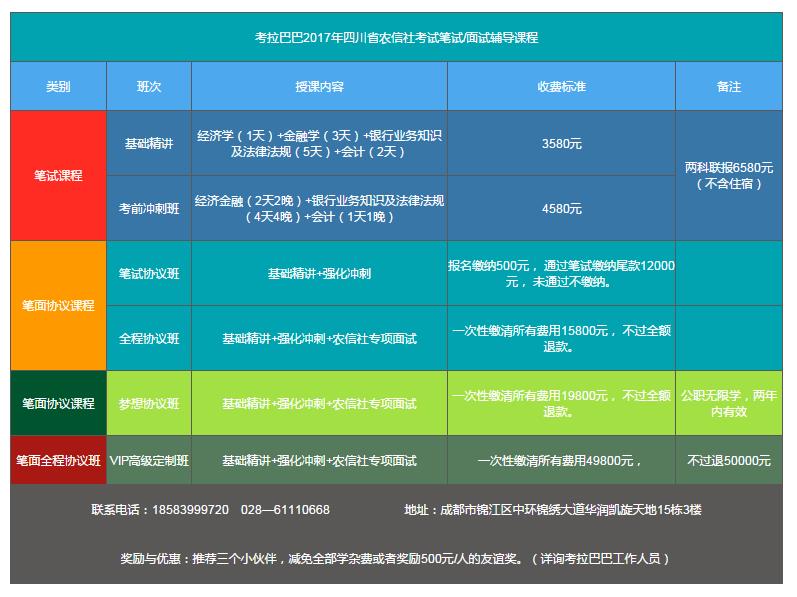Click VIP高级定制班 row content 基础精讲+强化冲刺+农信社专项面试
Viewport: 797px width, 597px height.
tap(319, 460)
